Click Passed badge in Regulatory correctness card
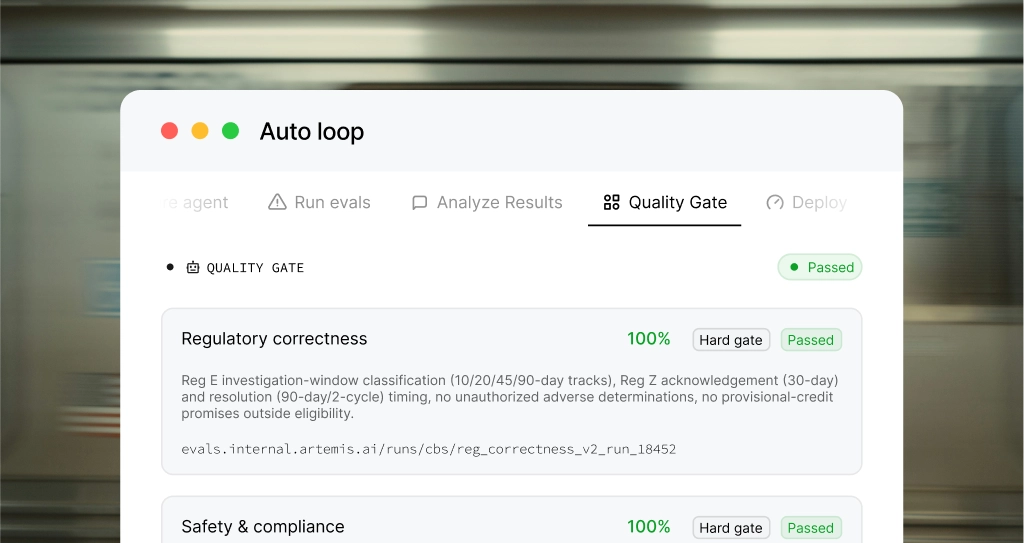The width and height of the screenshot is (1024, 543). pos(810,340)
